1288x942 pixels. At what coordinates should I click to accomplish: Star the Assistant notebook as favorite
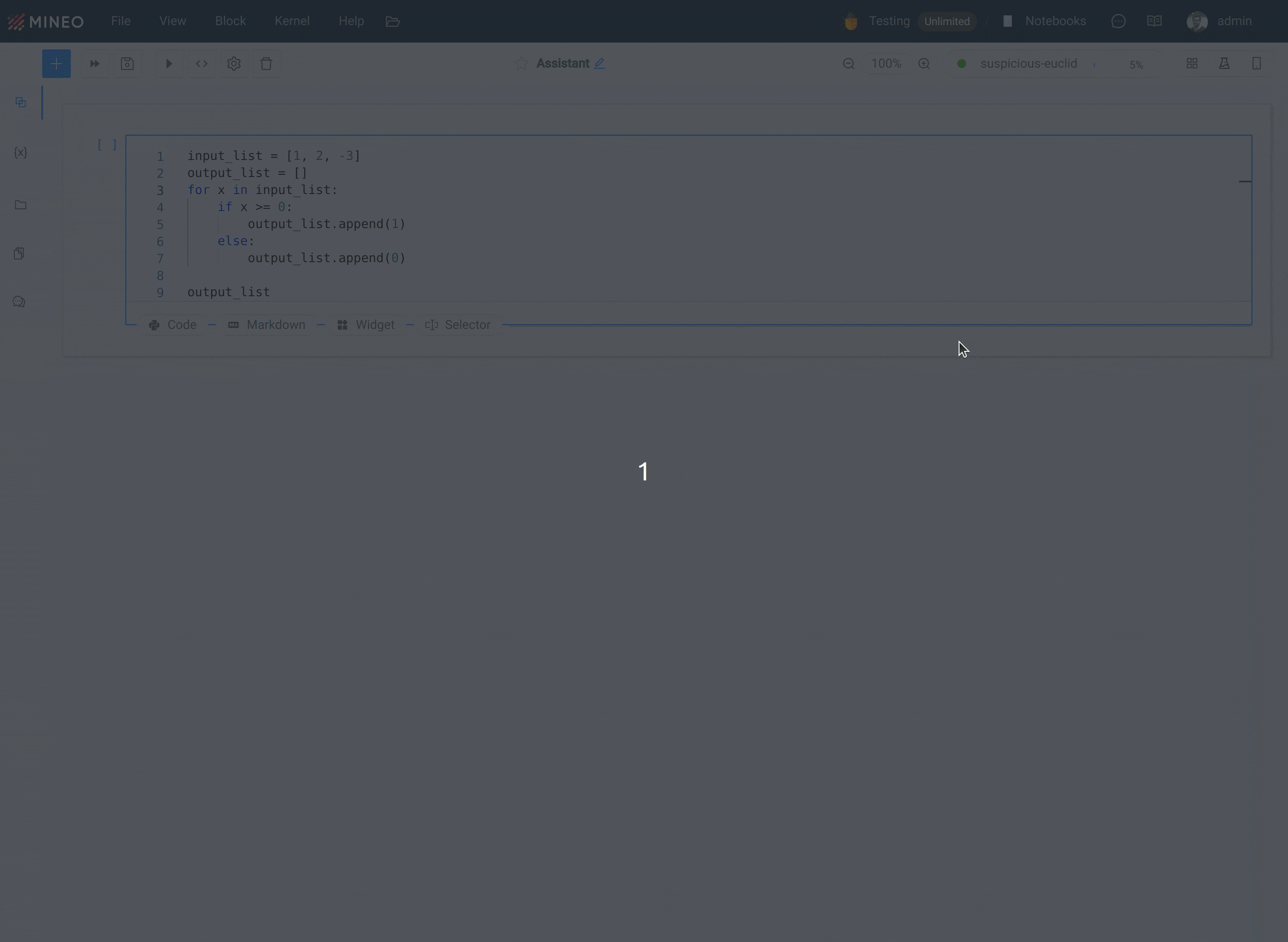(x=521, y=63)
